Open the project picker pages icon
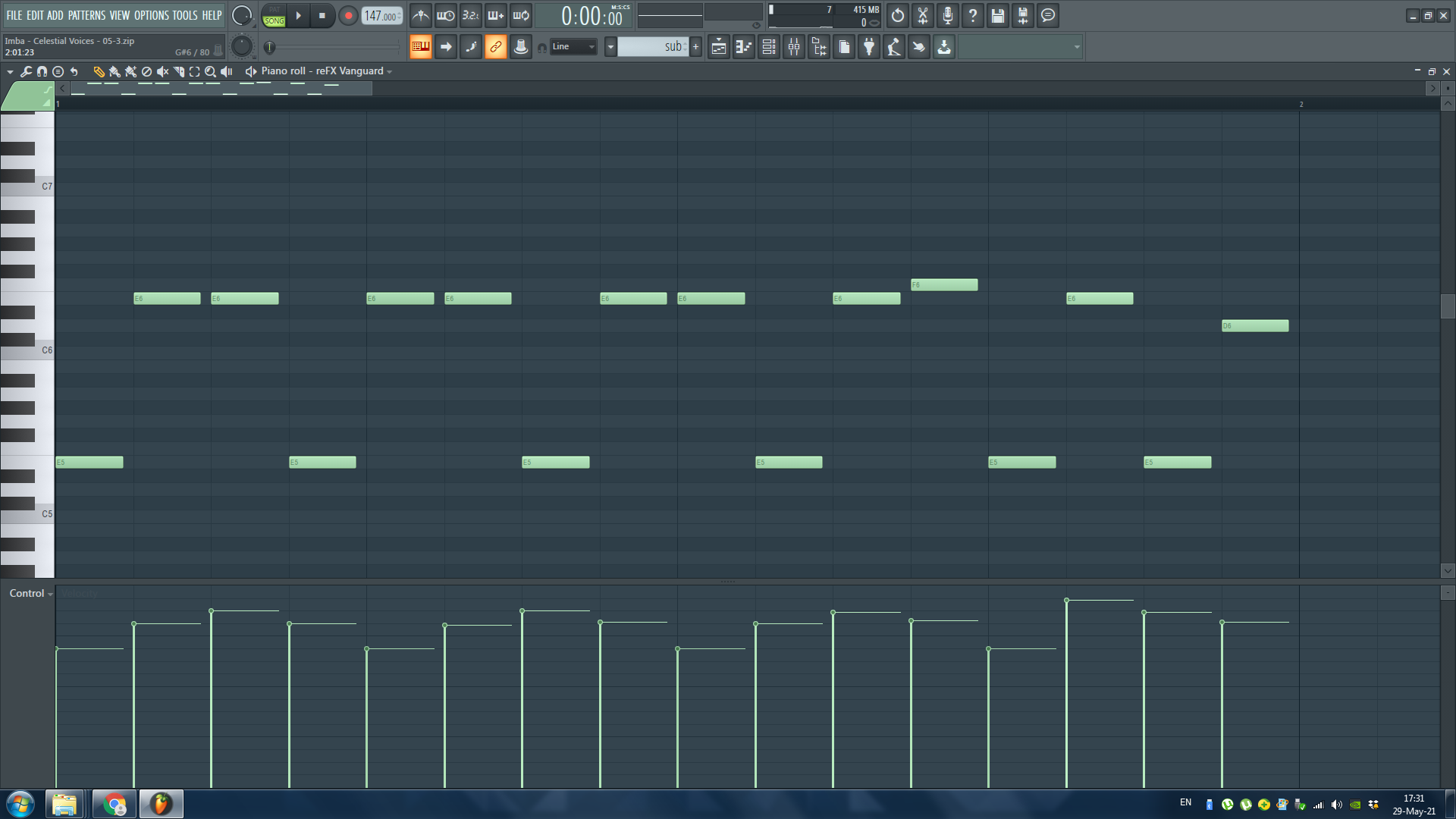Image resolution: width=1456 pixels, height=819 pixels. pyautogui.click(x=844, y=47)
